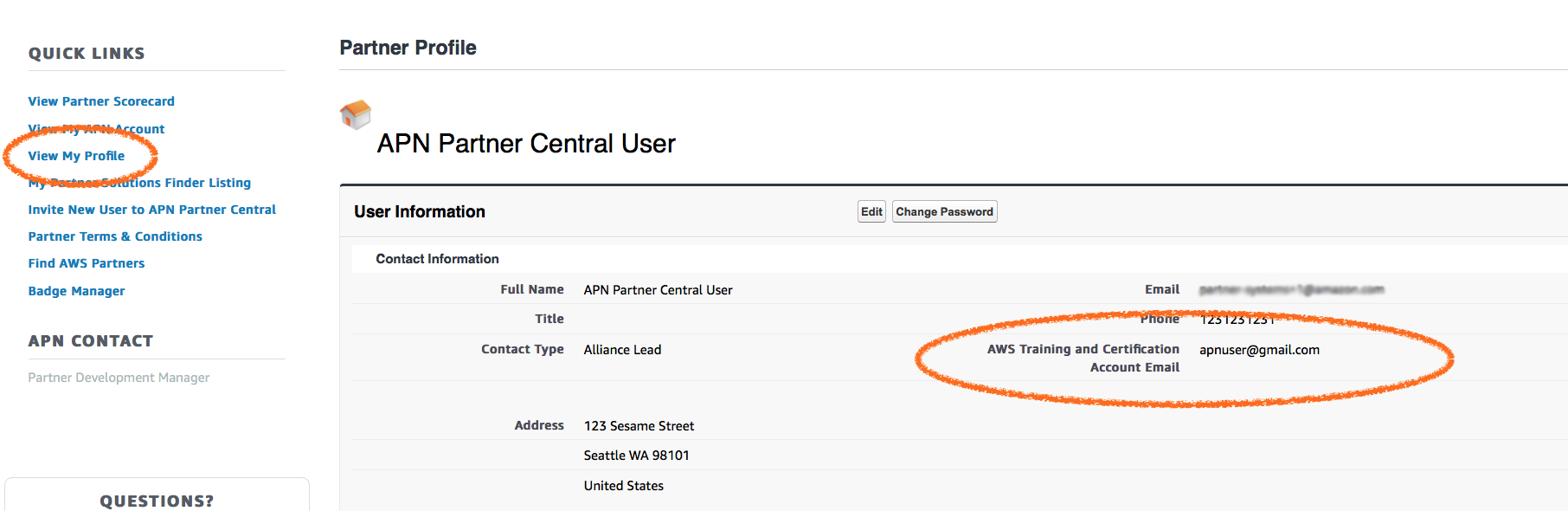Image resolution: width=1568 pixels, height=511 pixels.
Task: Select the United States address line
Action: [x=623, y=486]
